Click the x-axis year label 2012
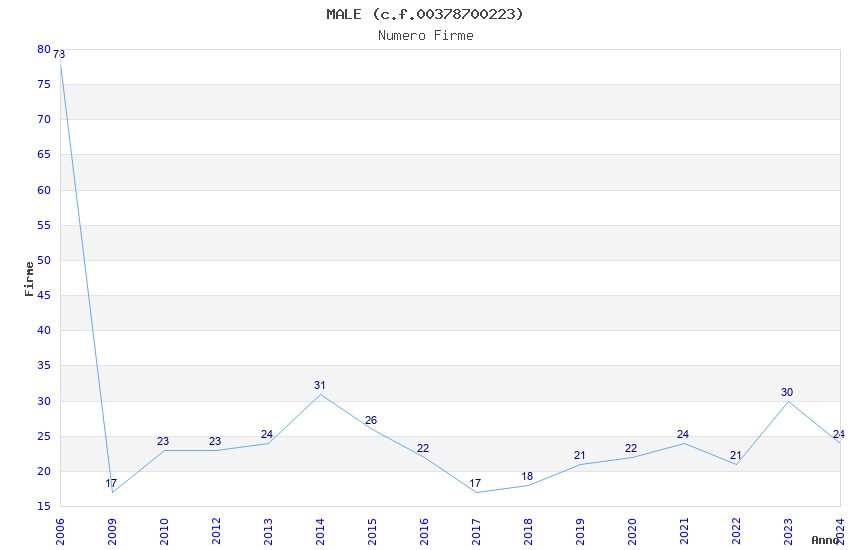 point(216,532)
